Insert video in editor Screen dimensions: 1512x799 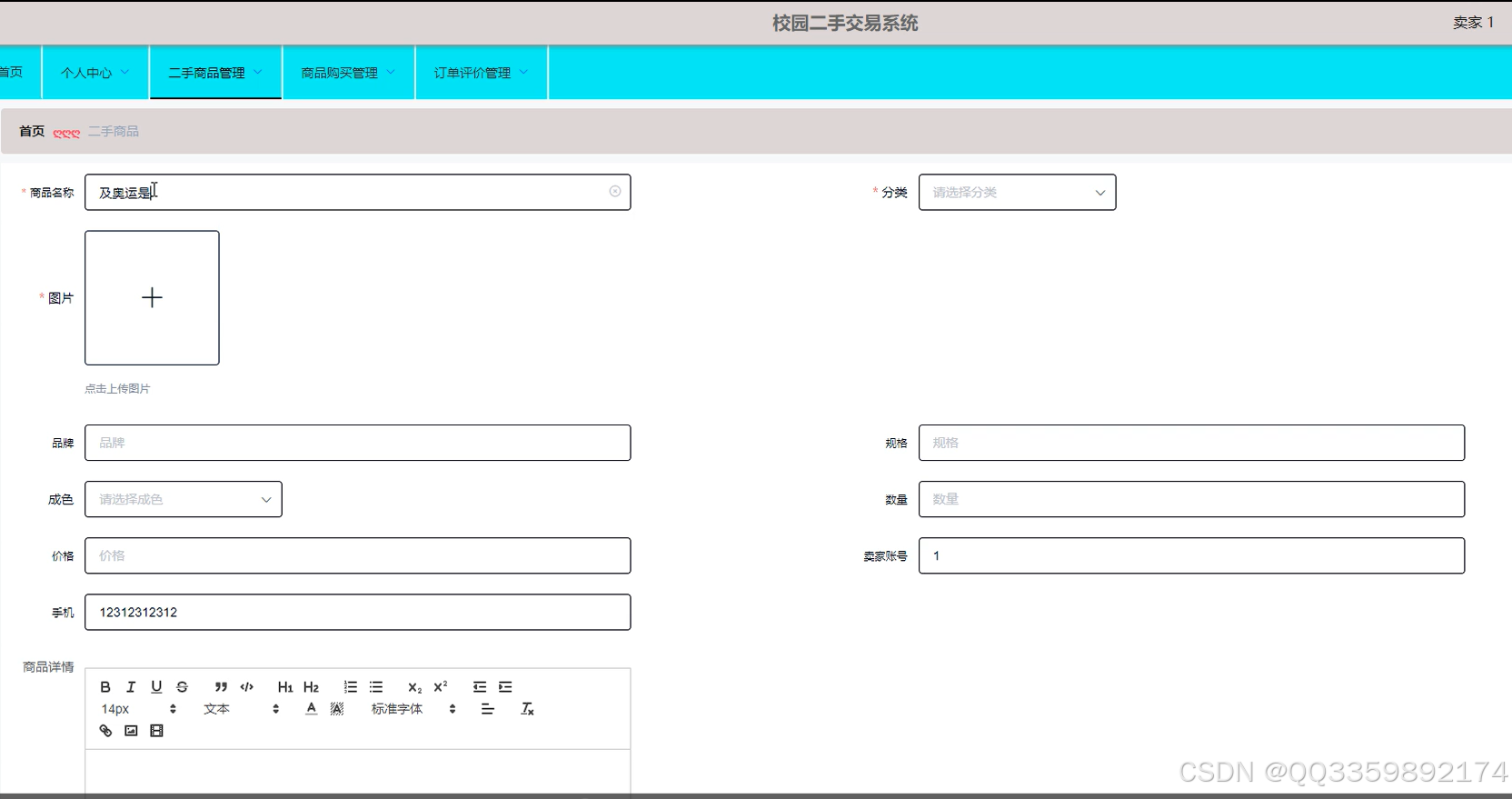[x=156, y=731]
